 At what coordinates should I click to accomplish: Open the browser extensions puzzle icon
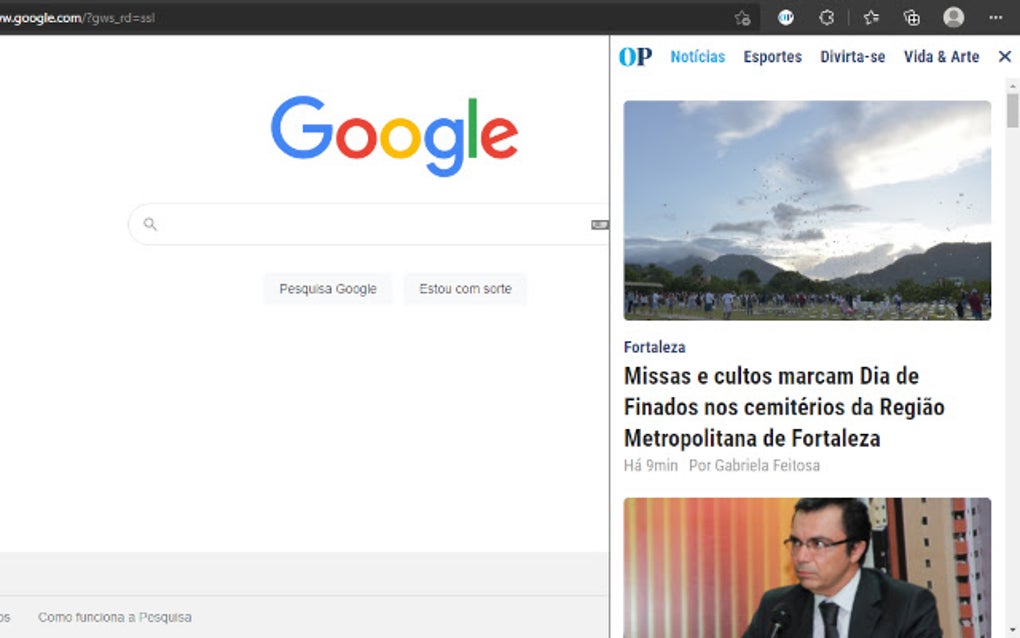click(x=827, y=18)
